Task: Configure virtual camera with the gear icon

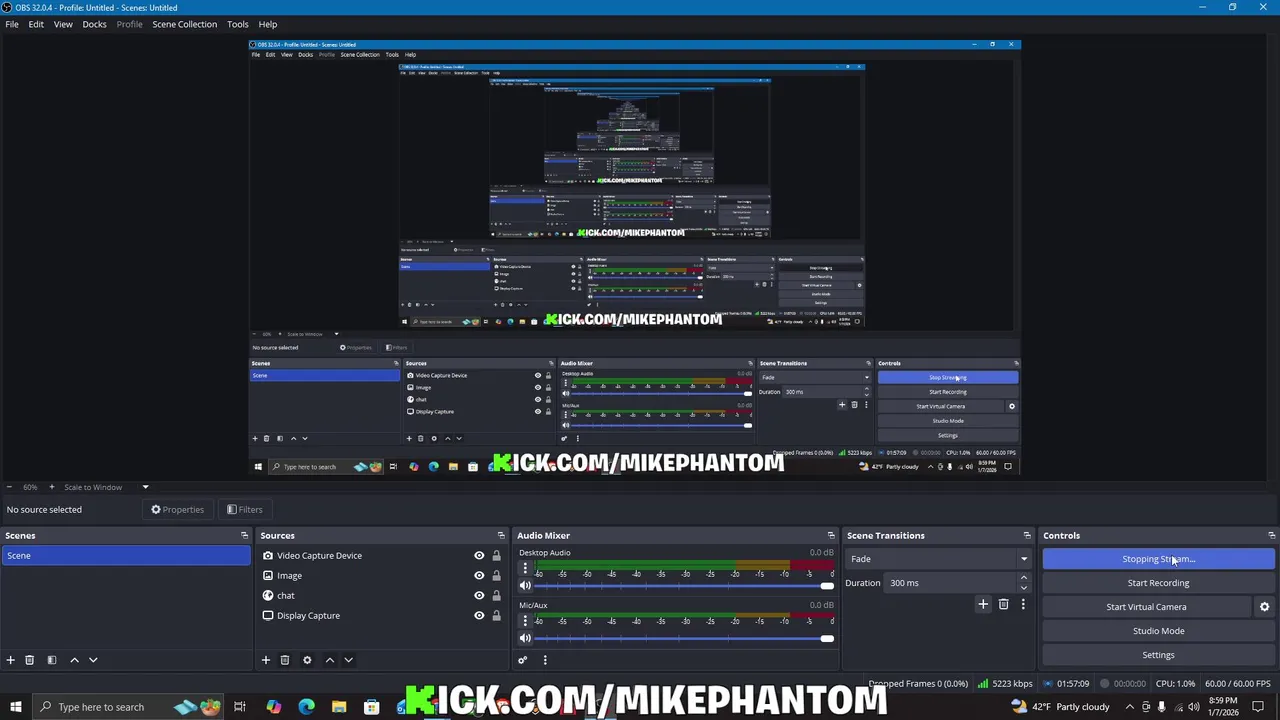Action: (1264, 607)
